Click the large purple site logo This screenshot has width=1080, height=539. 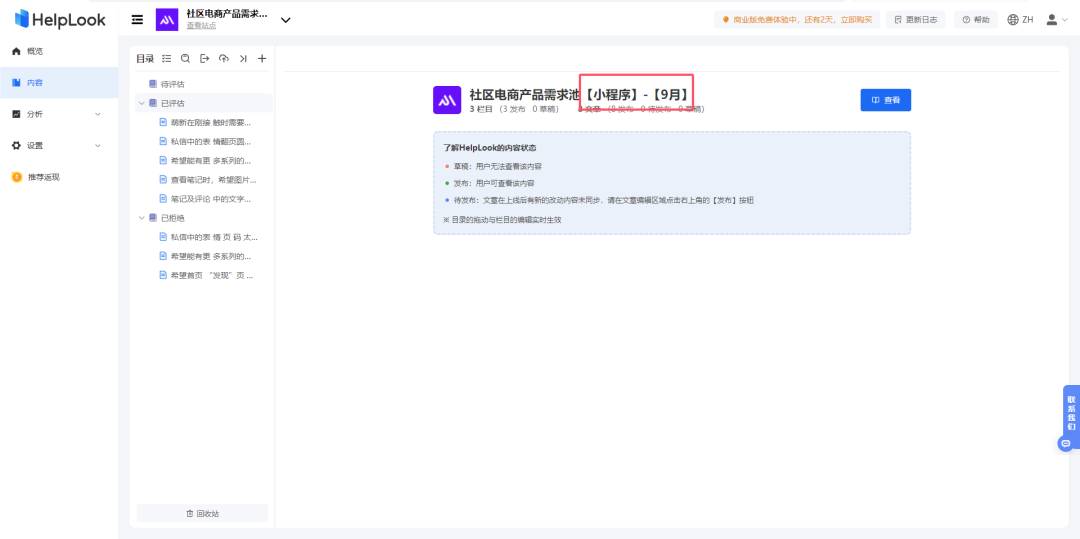tap(447, 100)
